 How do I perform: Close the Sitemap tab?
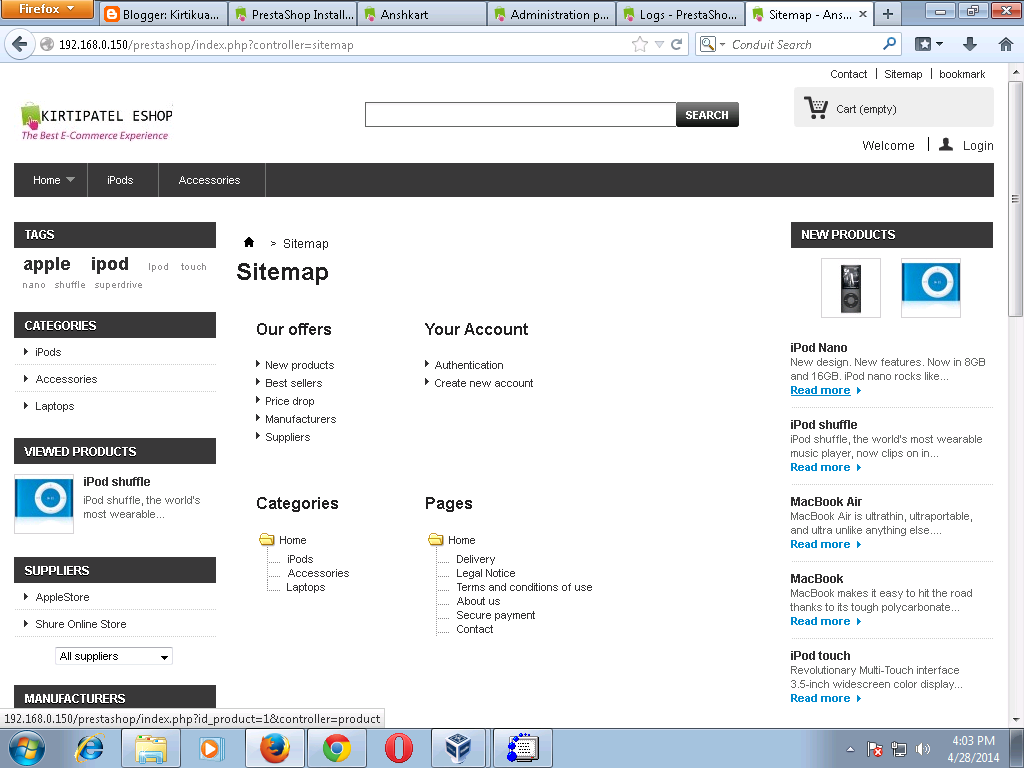point(863,14)
